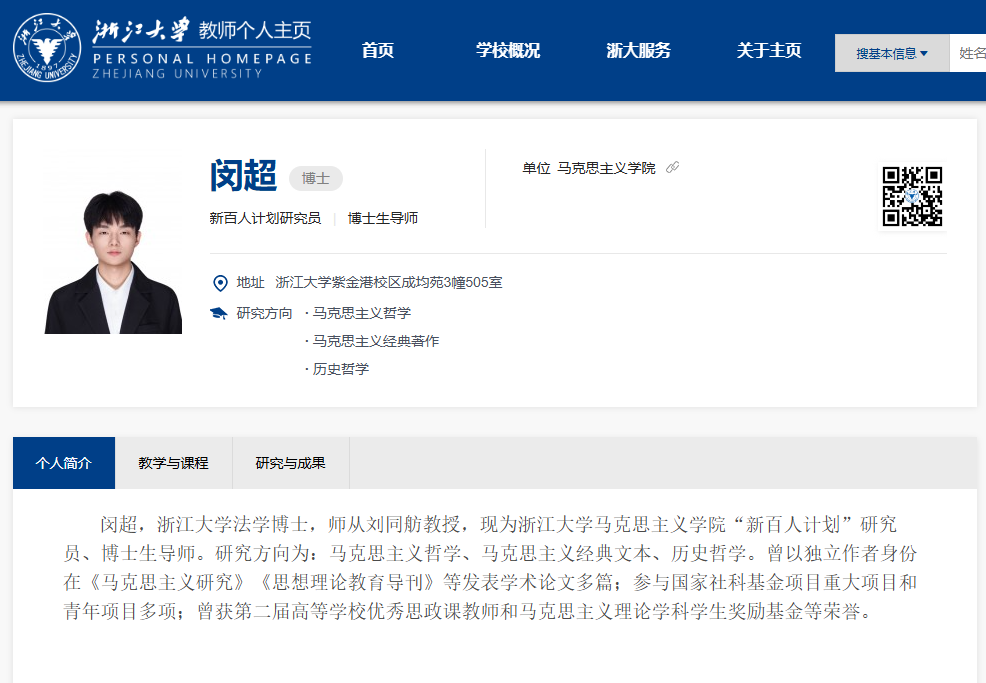This screenshot has height=683, width=986.
Task: Click the QR code image
Action: [x=912, y=196]
